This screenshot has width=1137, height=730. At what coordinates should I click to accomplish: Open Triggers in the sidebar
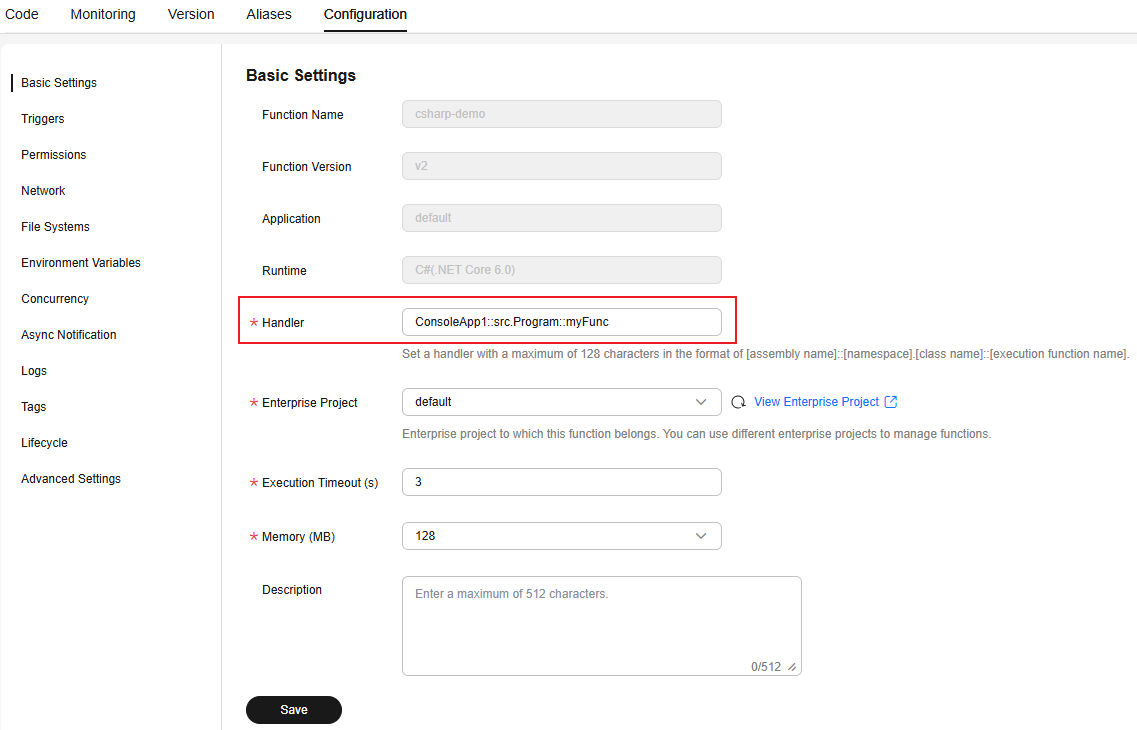tap(43, 119)
